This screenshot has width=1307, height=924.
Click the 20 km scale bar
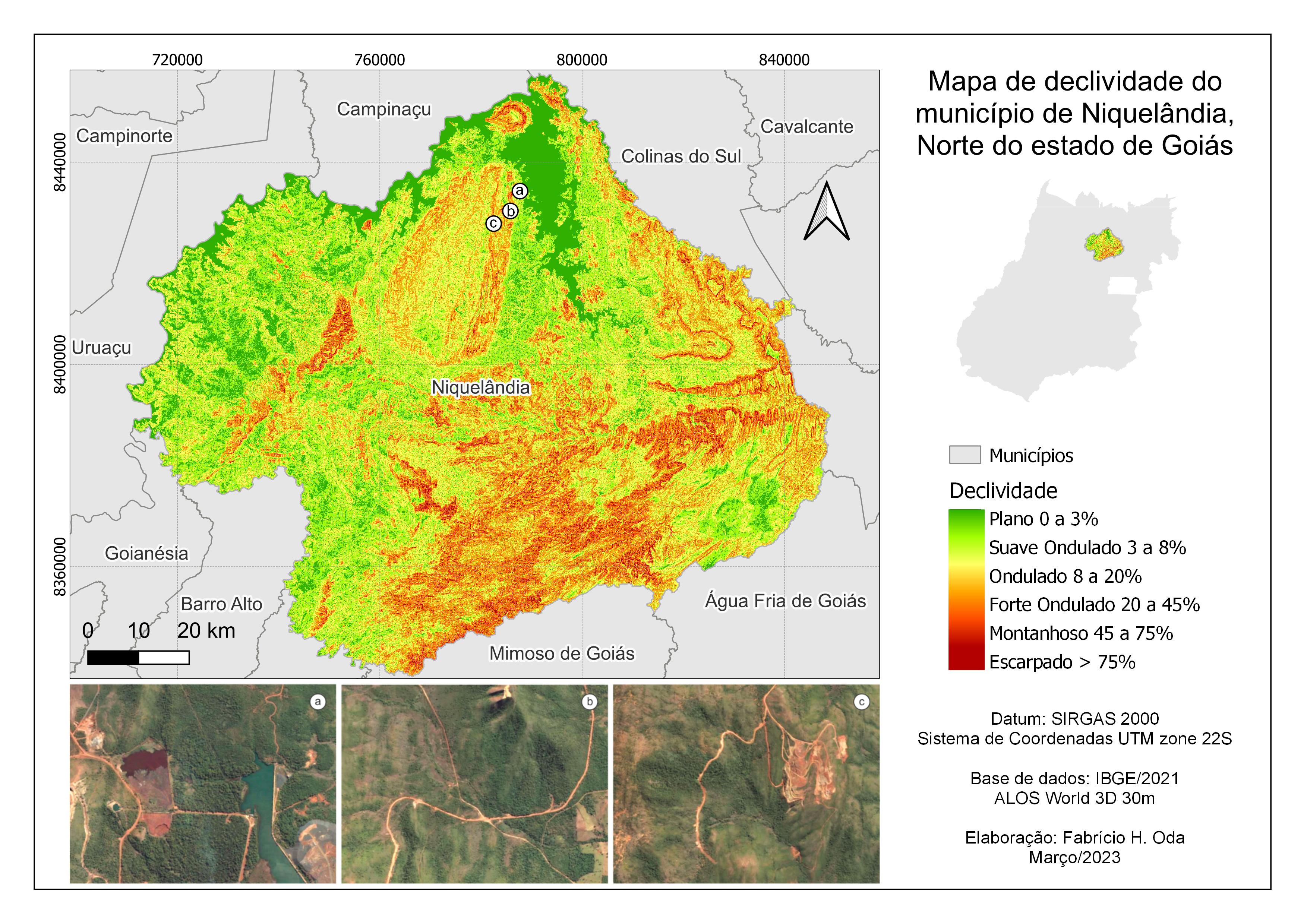[x=139, y=657]
